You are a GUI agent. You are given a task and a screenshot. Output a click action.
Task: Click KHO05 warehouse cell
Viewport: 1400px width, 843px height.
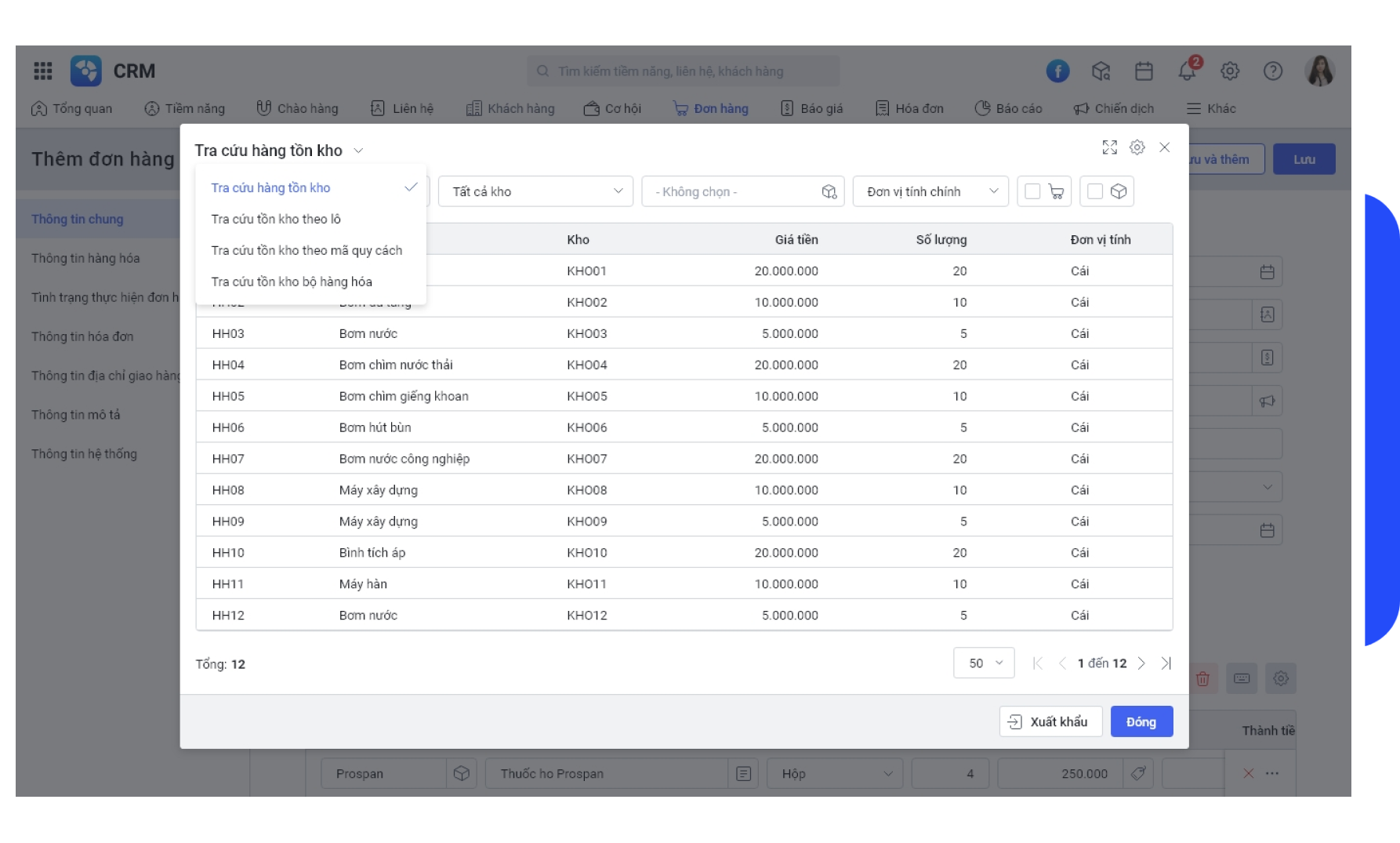click(587, 396)
